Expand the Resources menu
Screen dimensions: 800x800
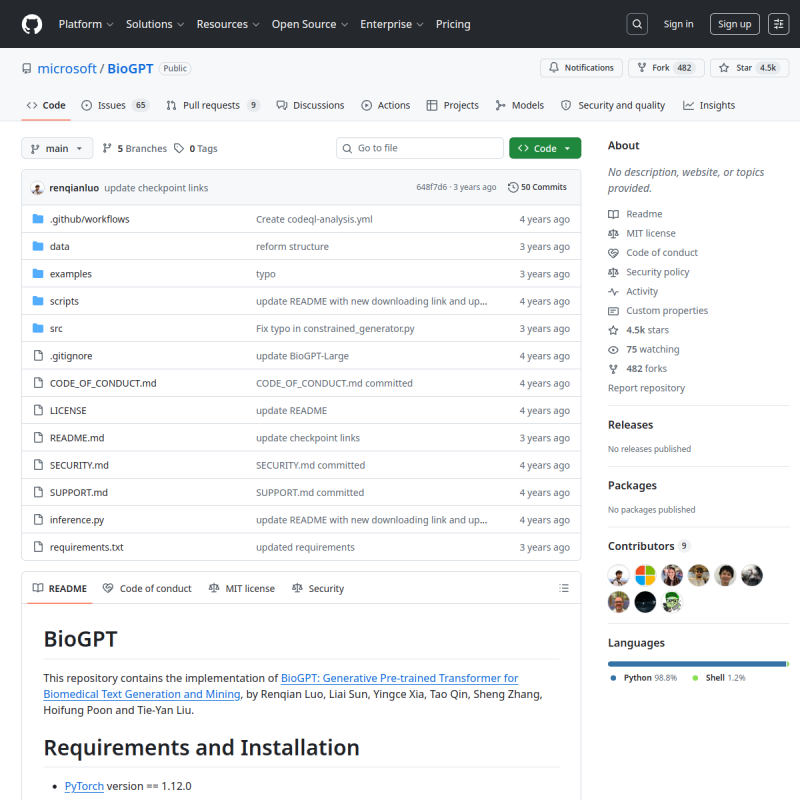[228, 24]
